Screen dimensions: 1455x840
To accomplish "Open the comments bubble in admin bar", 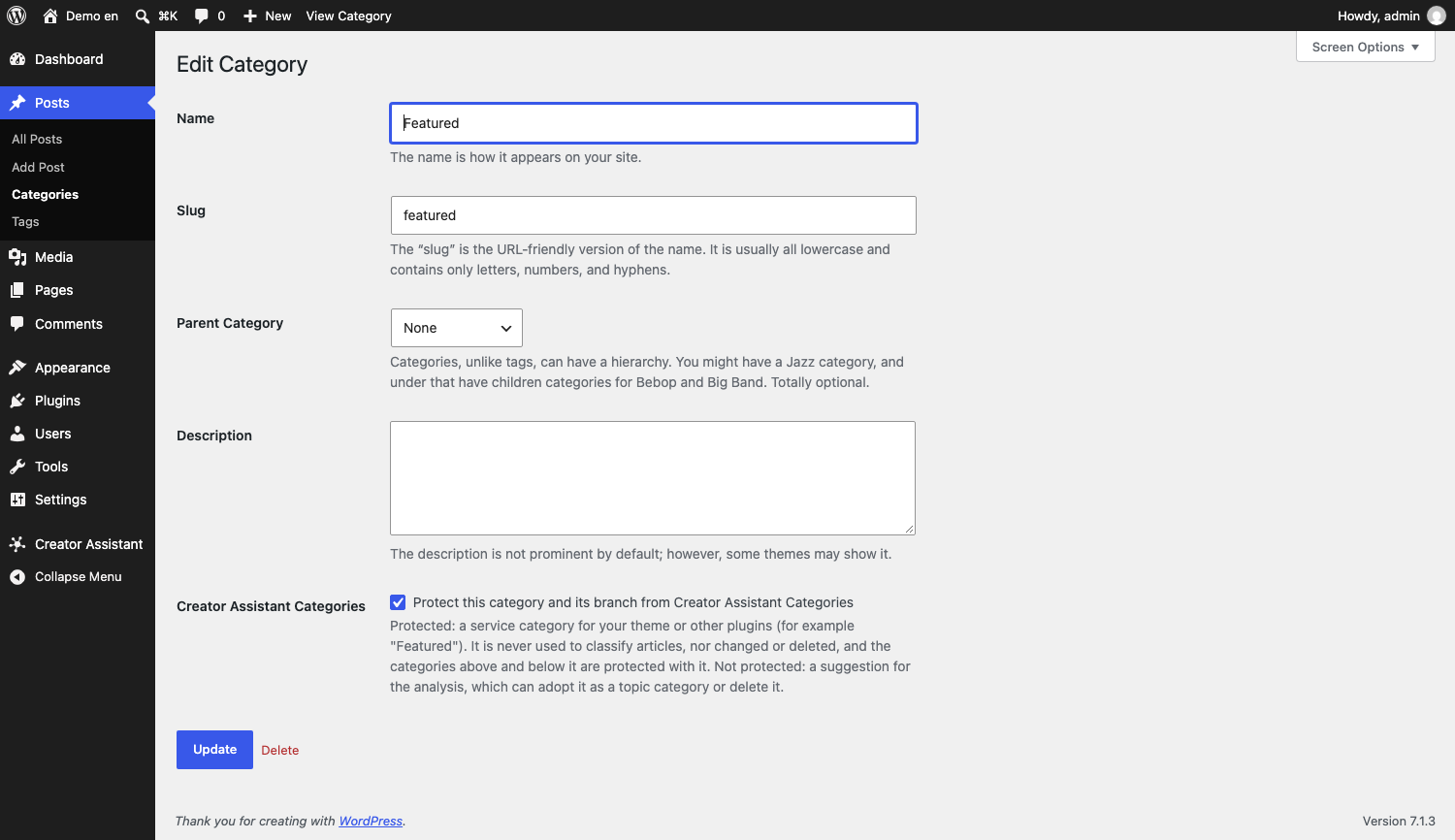I will 201,16.
